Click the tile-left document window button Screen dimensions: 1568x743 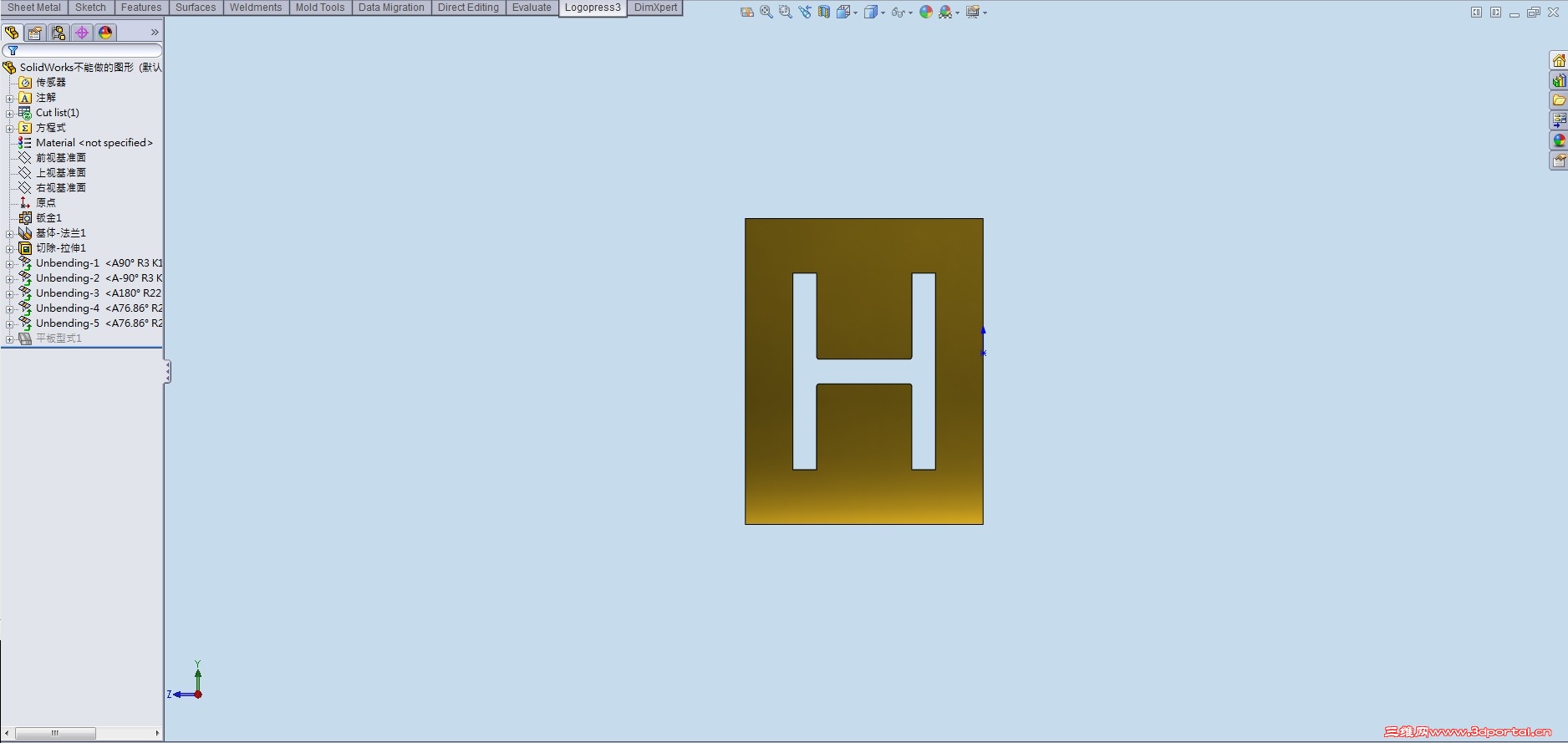pos(1476,13)
